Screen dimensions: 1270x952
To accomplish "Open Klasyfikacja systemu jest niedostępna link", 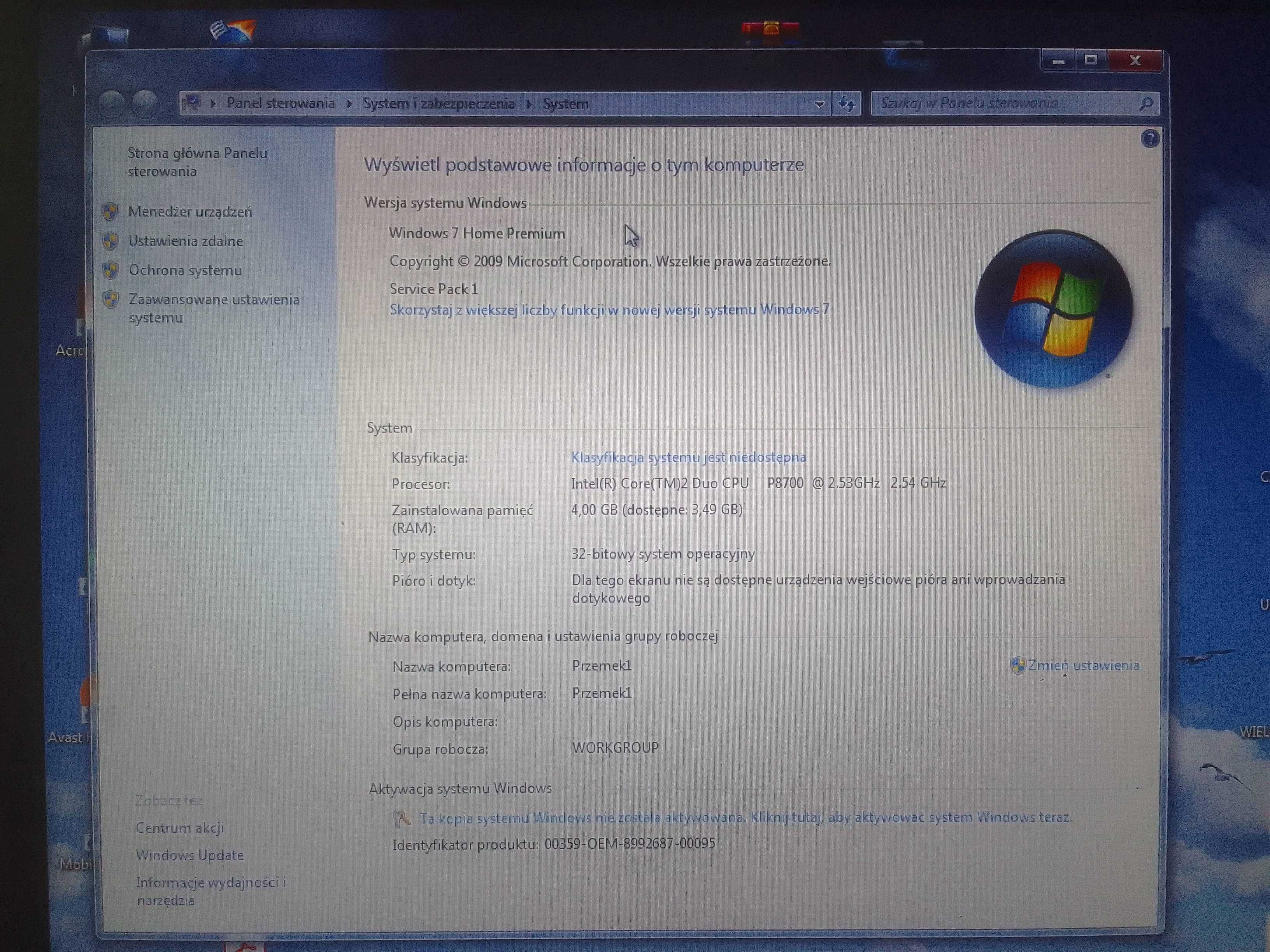I will click(x=688, y=457).
